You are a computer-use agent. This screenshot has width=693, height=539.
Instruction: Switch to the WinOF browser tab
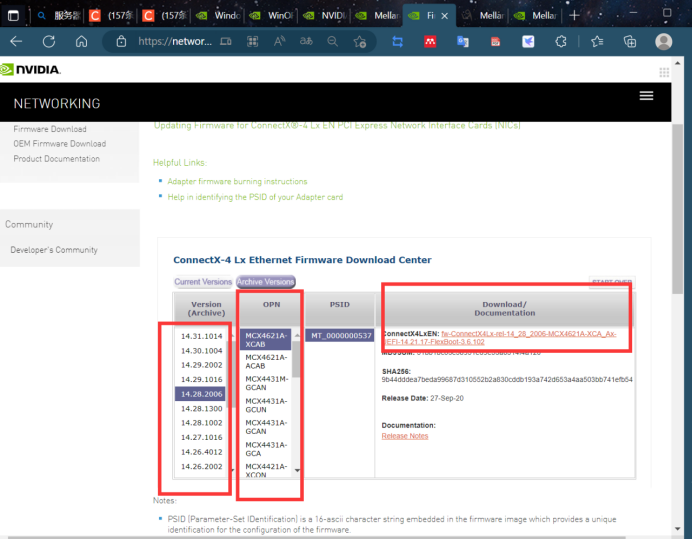(271, 16)
